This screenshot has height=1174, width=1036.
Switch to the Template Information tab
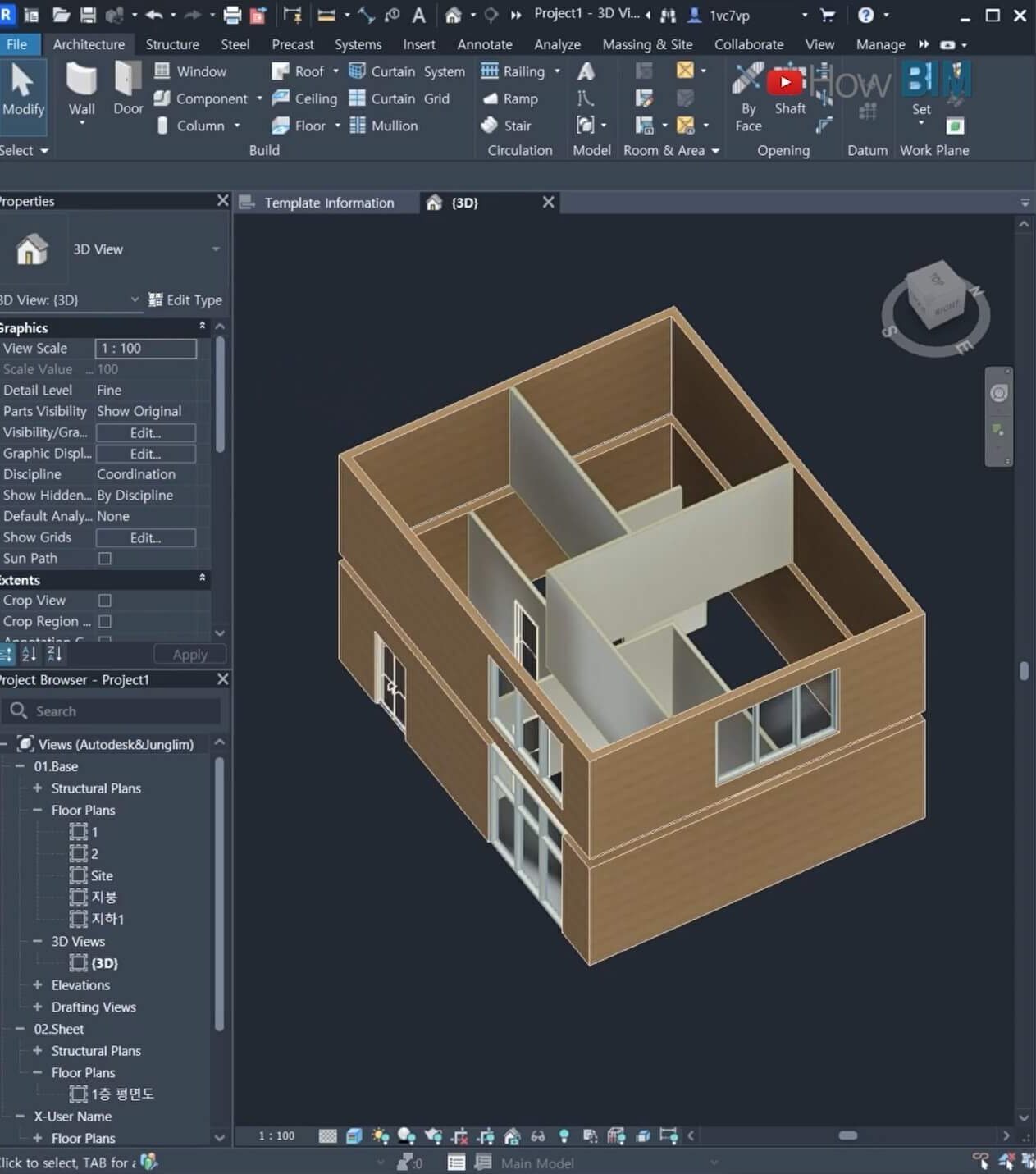tap(328, 203)
